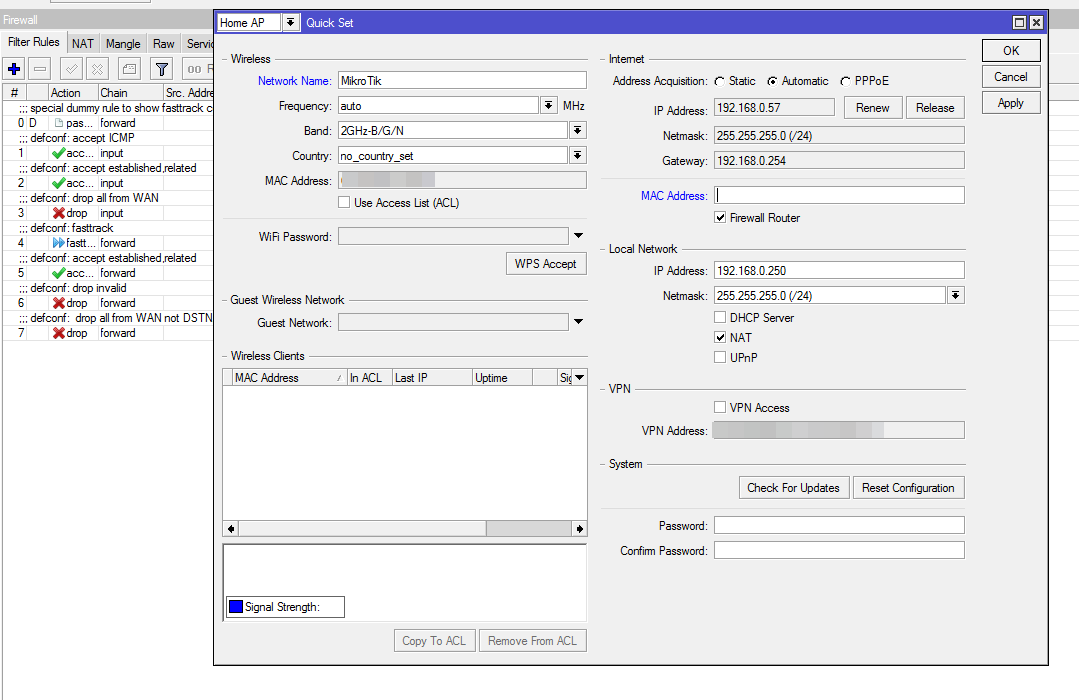Screen dimensions: 1079x700
Task: Open the funnel filter icon
Action: click(x=160, y=69)
